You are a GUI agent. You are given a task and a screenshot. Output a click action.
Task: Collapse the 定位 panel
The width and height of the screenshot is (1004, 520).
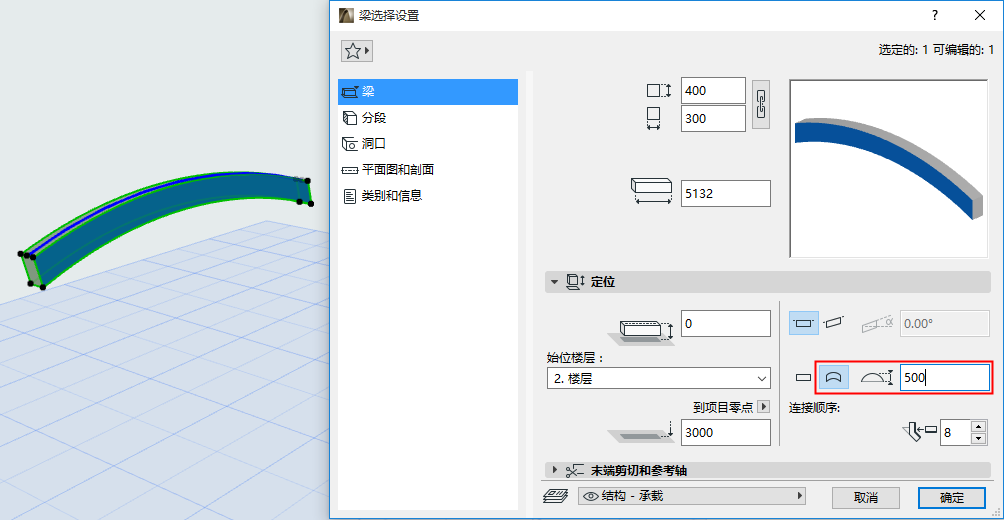pyautogui.click(x=555, y=282)
